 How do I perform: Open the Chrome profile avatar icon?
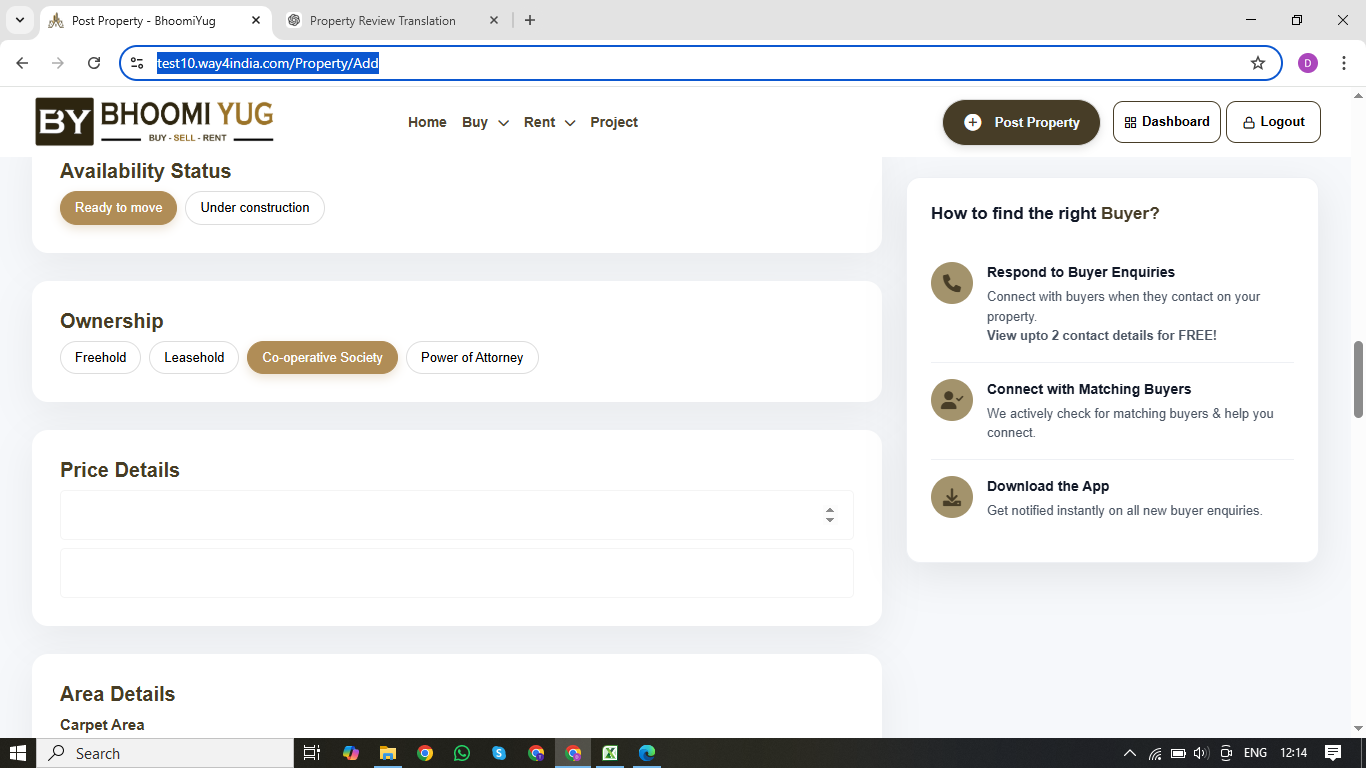[x=1307, y=63]
